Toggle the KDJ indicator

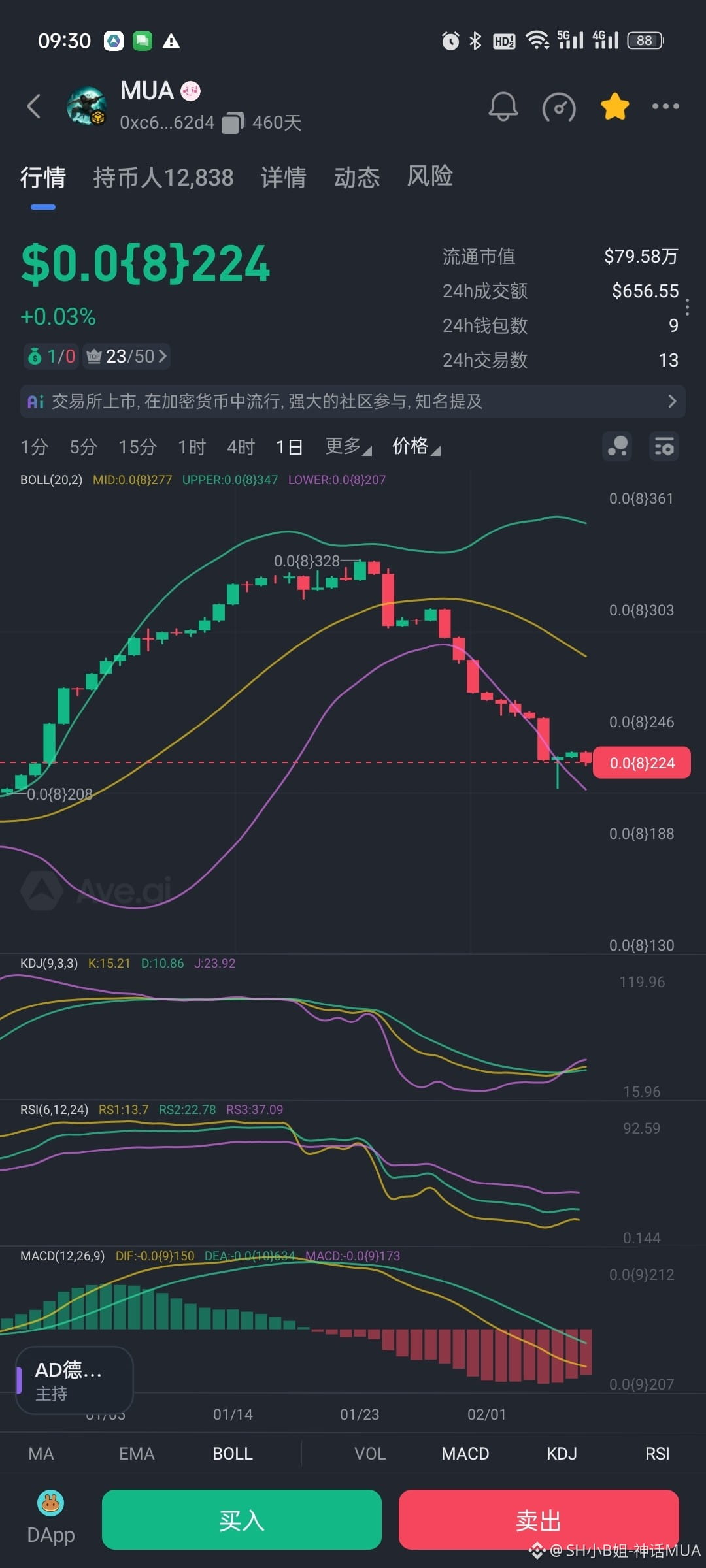(562, 1454)
